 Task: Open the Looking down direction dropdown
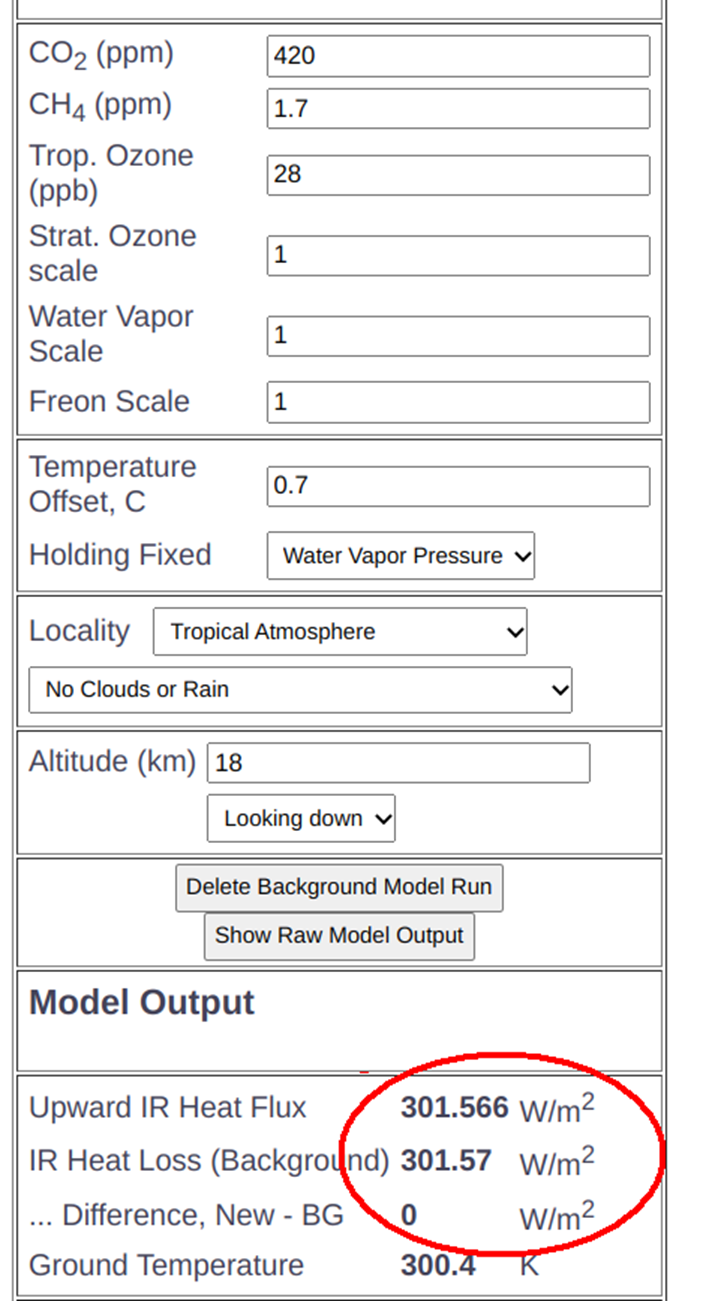click(x=301, y=818)
